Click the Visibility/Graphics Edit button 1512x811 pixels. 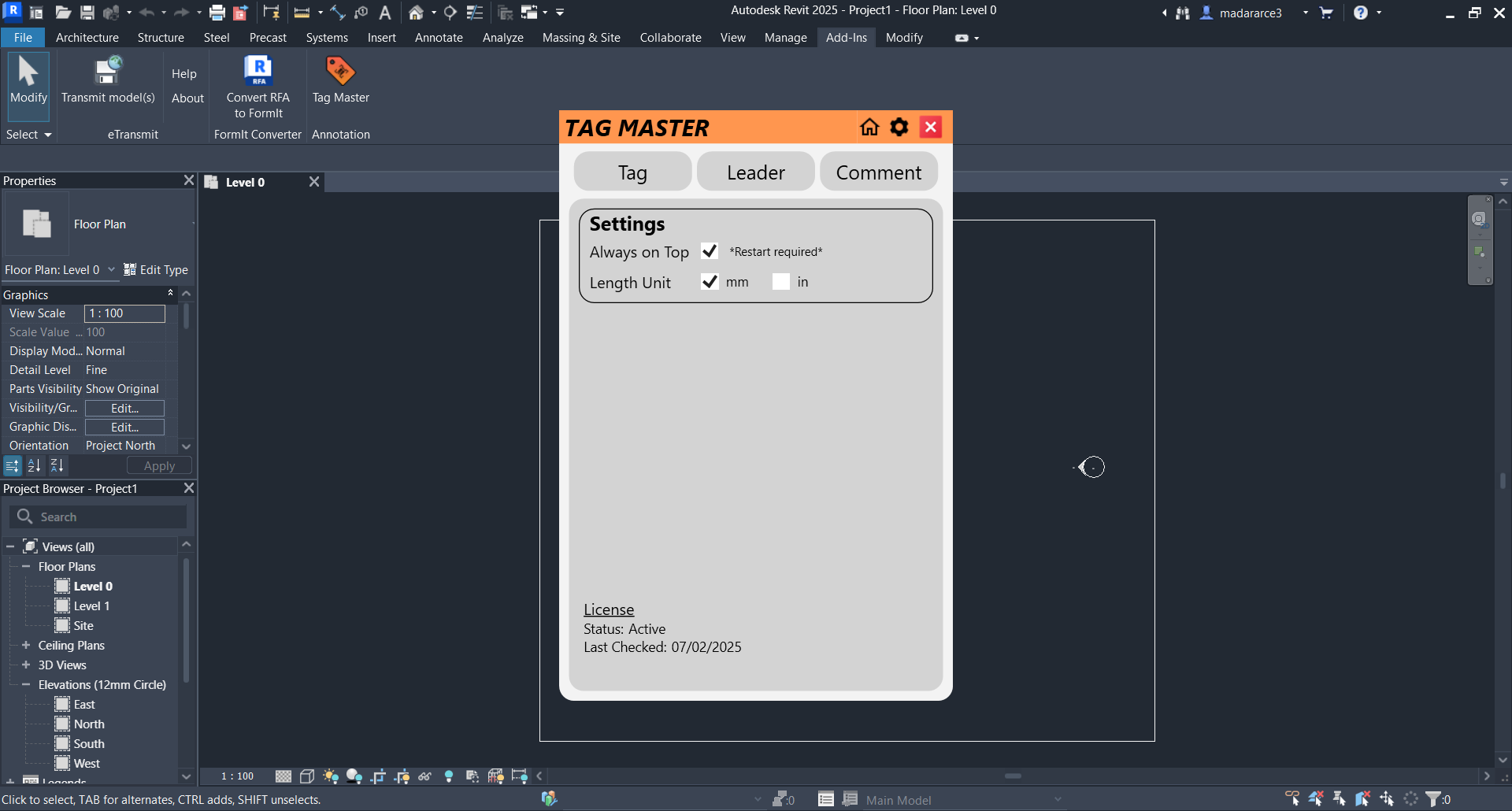124,408
